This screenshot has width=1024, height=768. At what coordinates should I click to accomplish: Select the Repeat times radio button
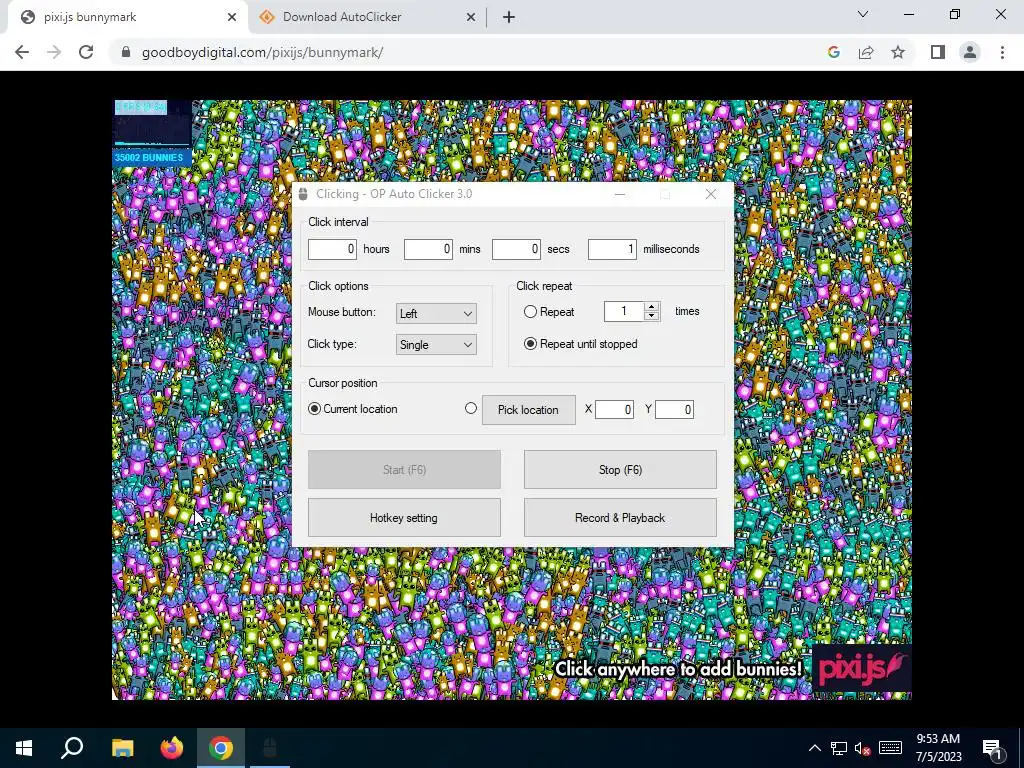click(x=530, y=312)
